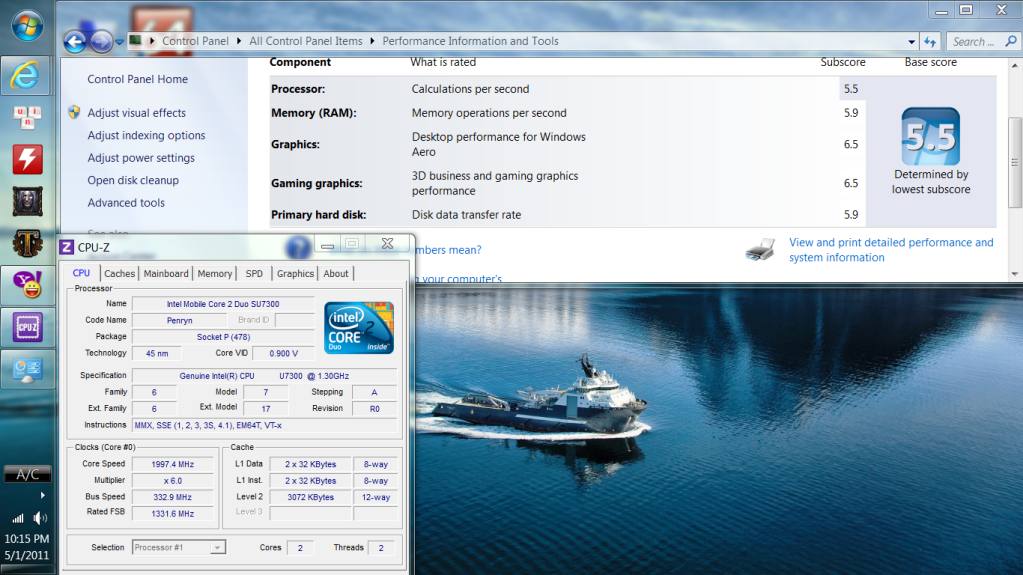The width and height of the screenshot is (1023, 575).
Task: Switch to SPD tab in CPU-Z
Action: [254, 273]
